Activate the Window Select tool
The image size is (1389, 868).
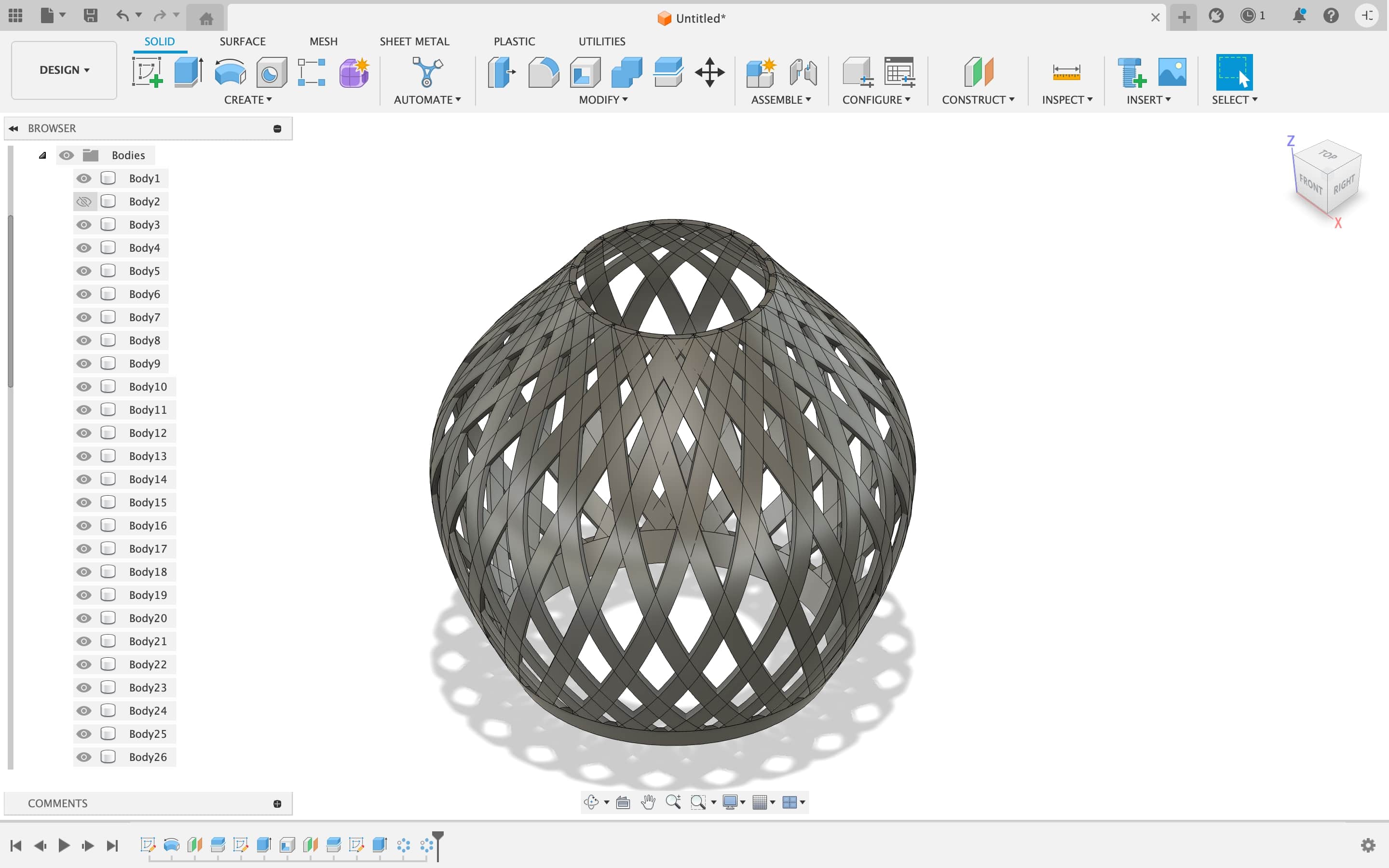[1234, 72]
